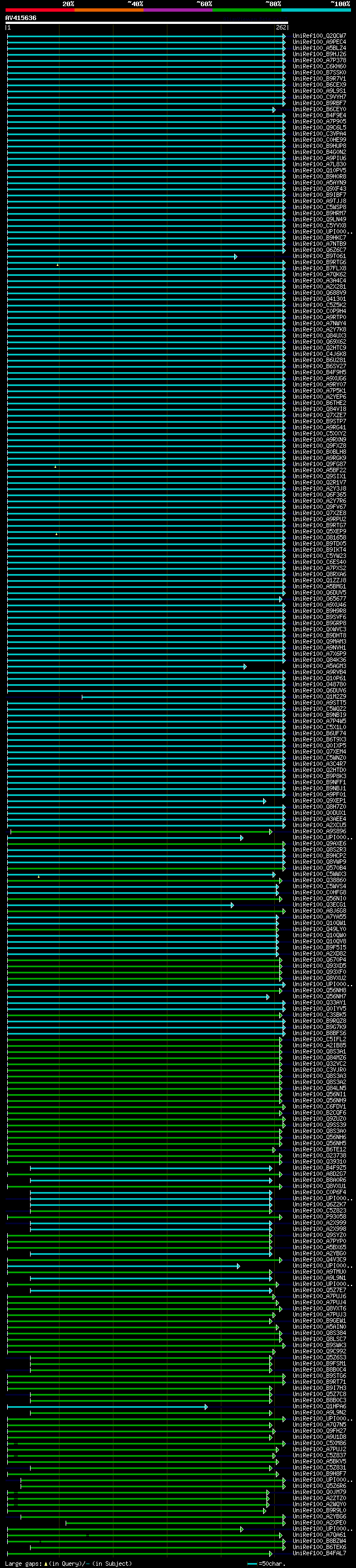Select the UniRef100_B9T061 label
Viewport: 356px width, 1568px height.
[319, 256]
